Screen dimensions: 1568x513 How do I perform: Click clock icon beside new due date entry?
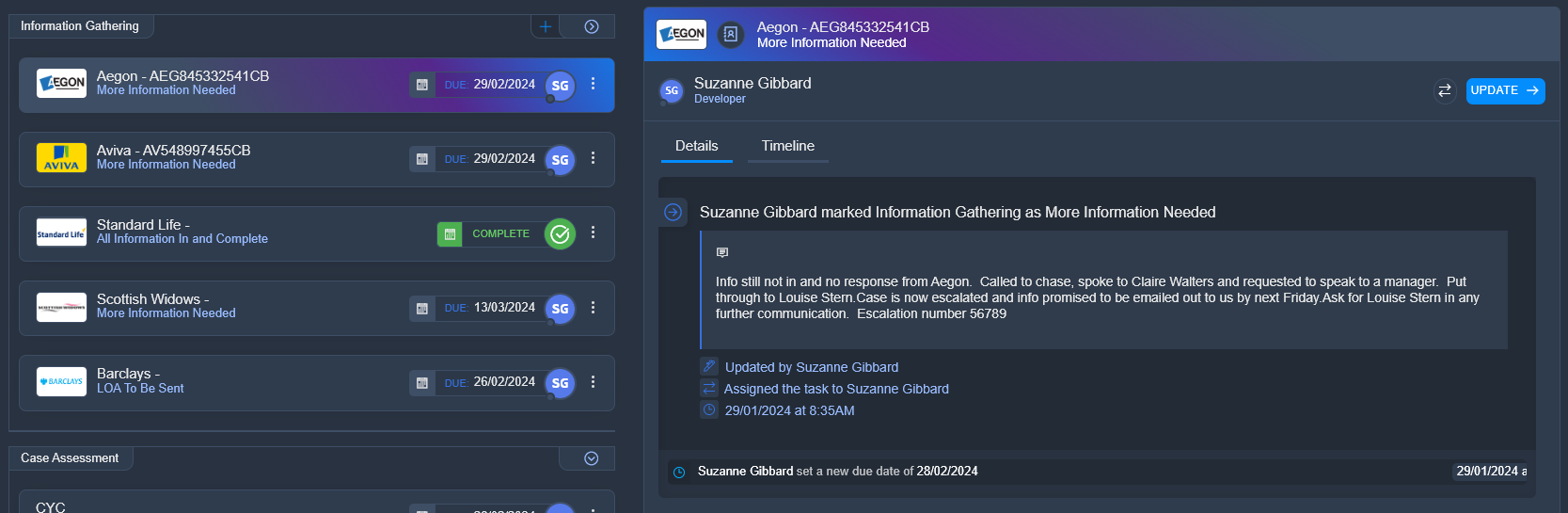tap(679, 472)
